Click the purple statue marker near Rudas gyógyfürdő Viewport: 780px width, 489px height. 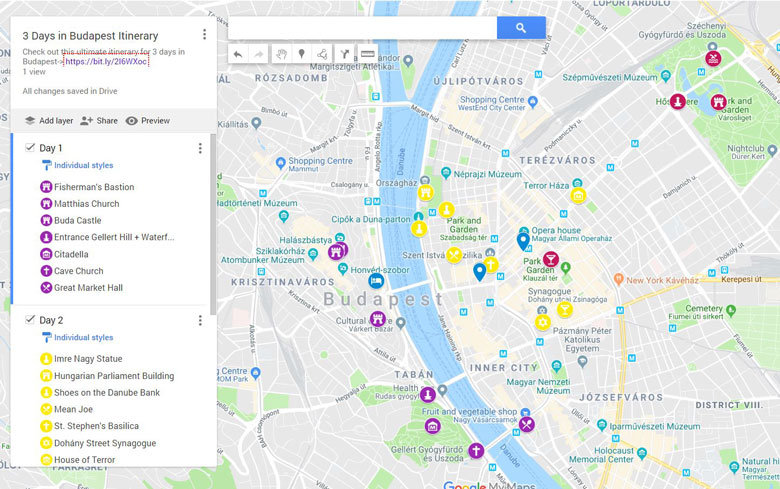coord(428,395)
